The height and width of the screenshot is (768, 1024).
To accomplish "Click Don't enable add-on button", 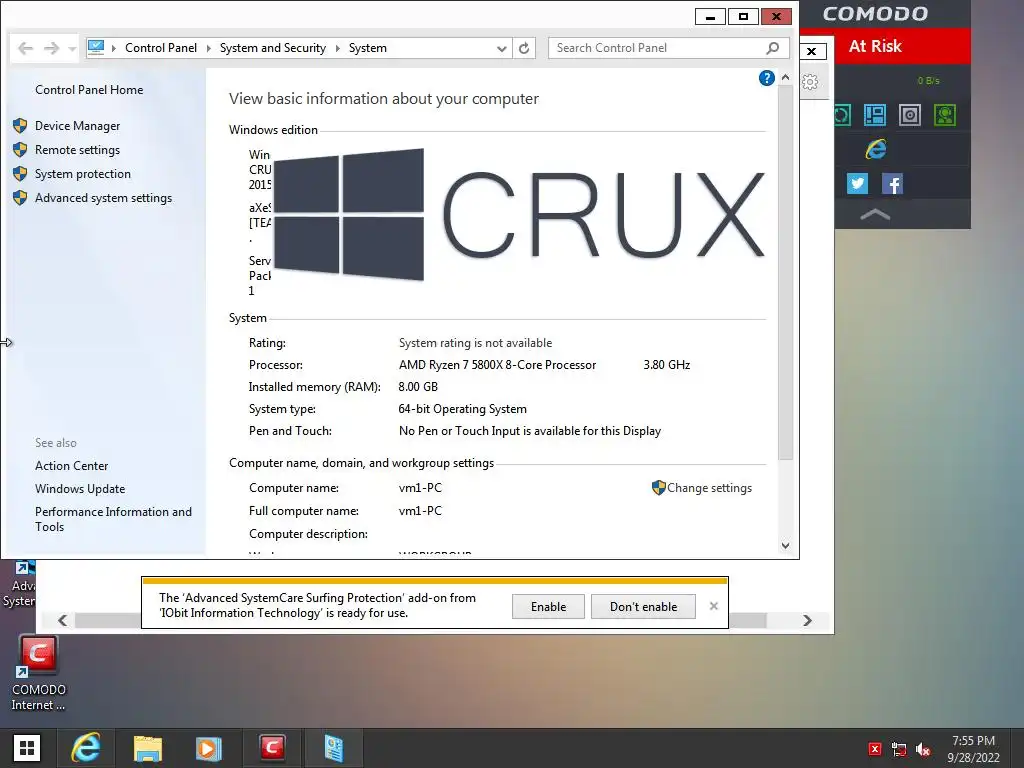I will (x=643, y=607).
